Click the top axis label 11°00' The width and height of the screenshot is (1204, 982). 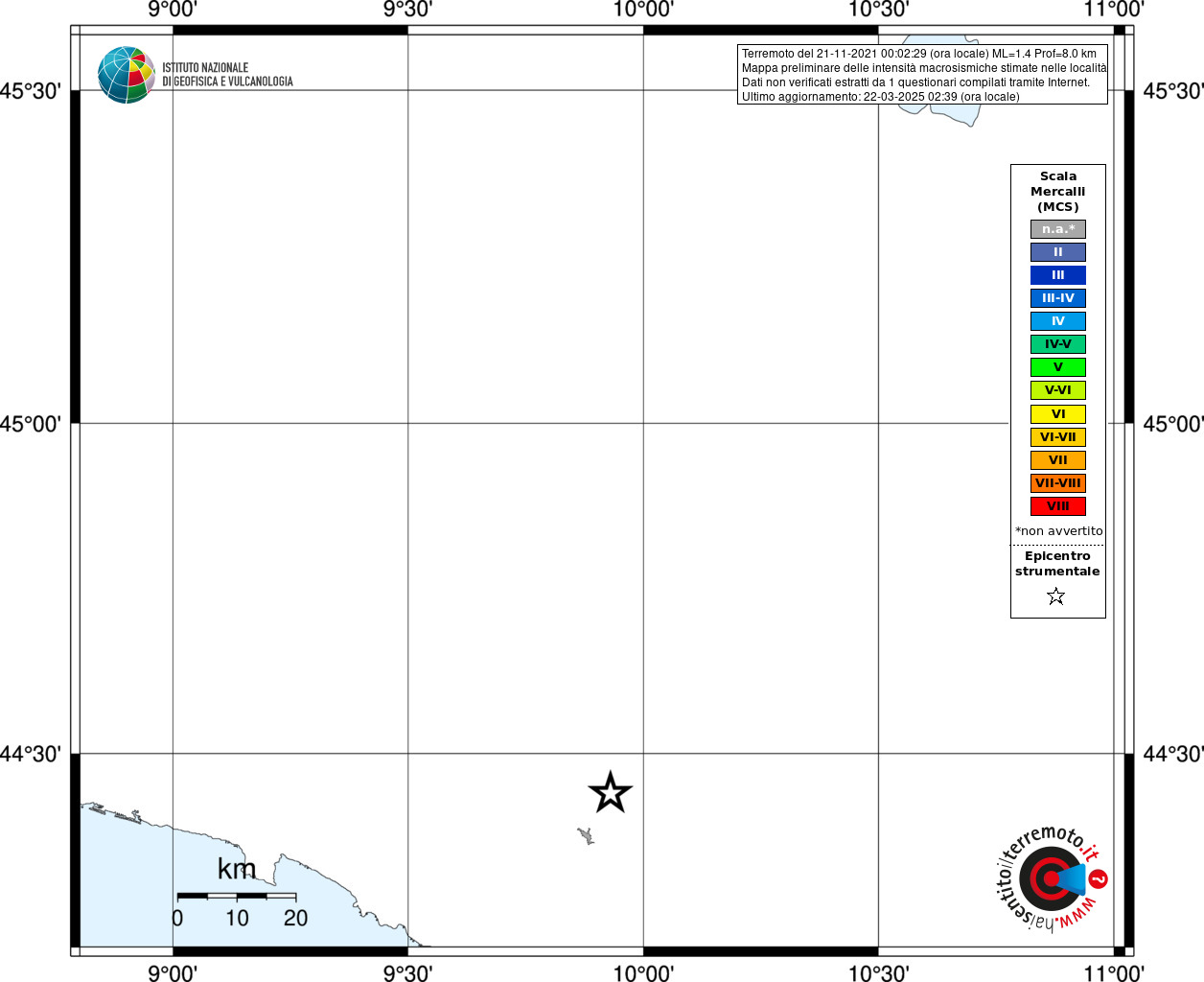pyautogui.click(x=1114, y=10)
